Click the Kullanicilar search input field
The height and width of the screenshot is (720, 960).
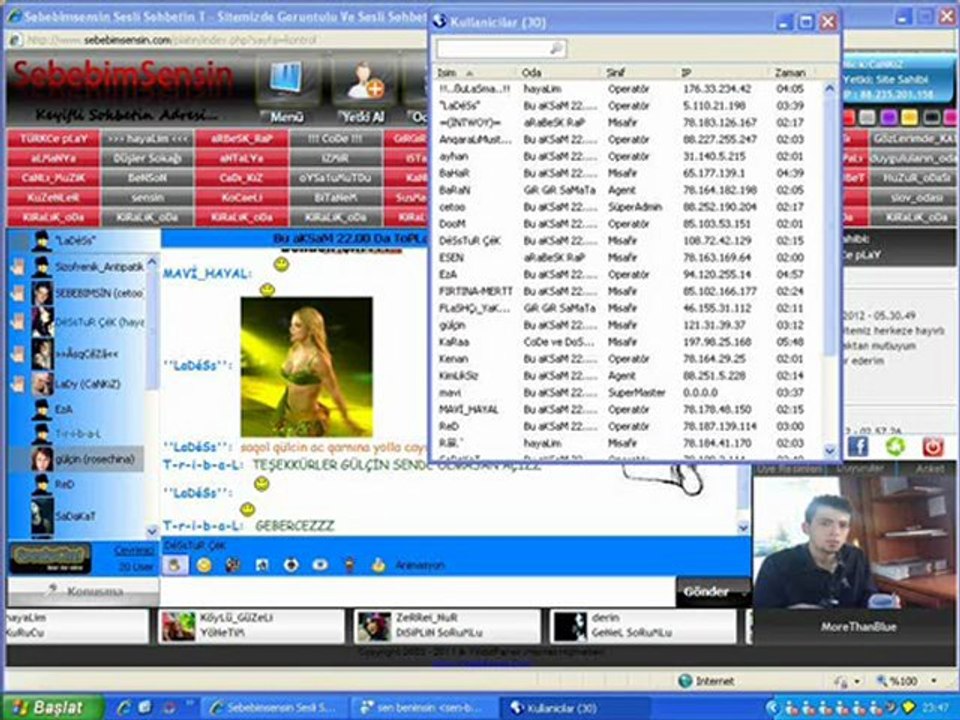click(501, 48)
